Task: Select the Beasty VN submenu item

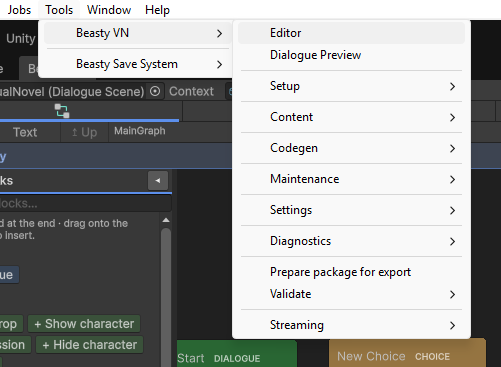Action: coord(138,33)
